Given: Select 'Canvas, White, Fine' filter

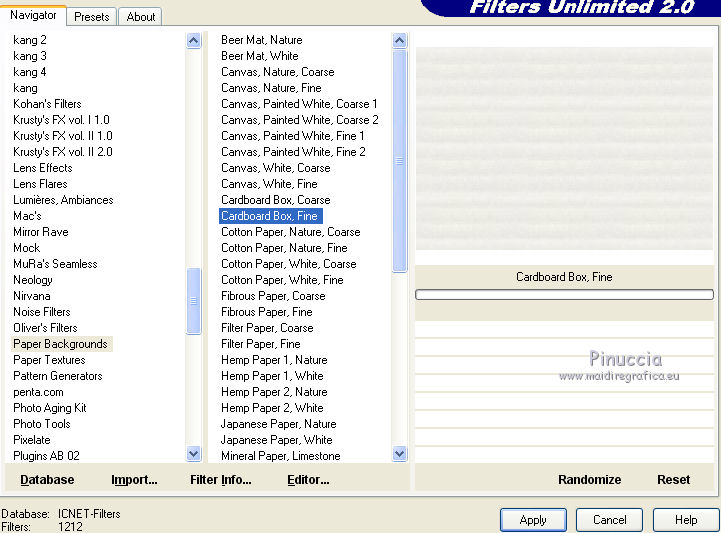Looking at the screenshot, I should (269, 184).
